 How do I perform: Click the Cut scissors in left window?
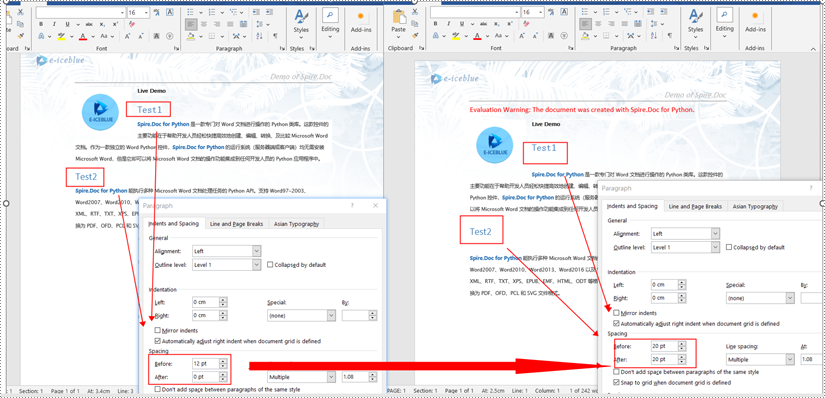21,12
